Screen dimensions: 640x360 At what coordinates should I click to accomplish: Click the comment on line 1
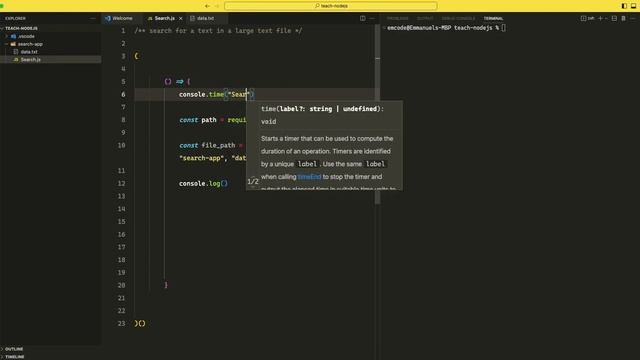click(218, 31)
